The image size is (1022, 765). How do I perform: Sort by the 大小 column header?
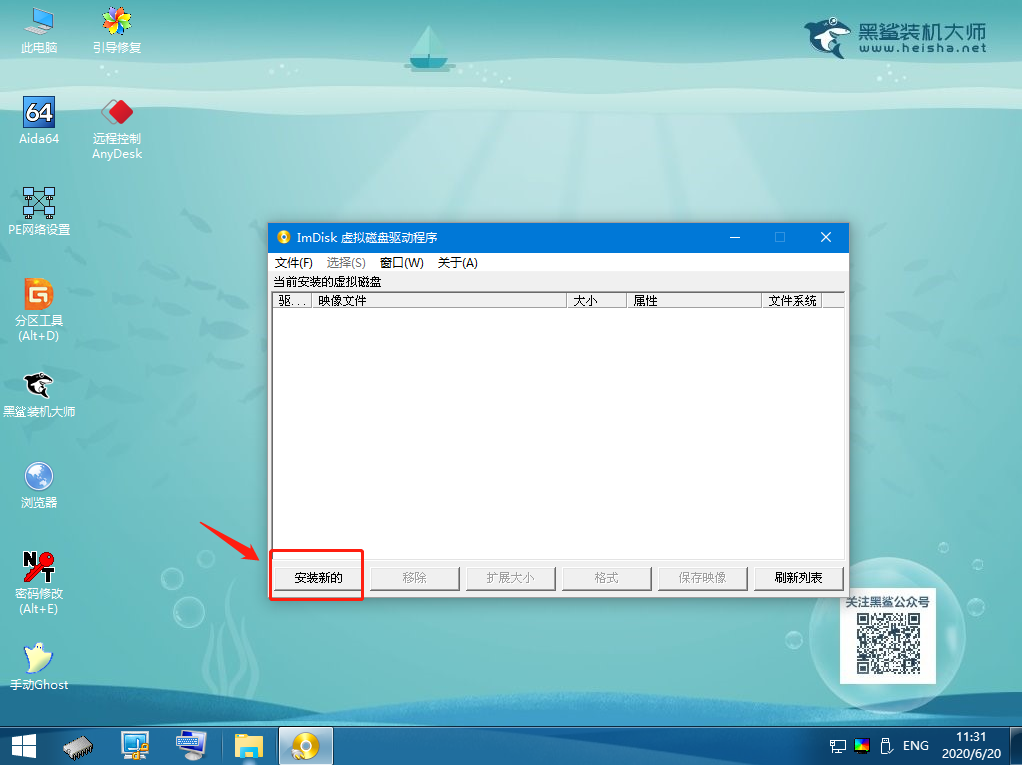[596, 300]
